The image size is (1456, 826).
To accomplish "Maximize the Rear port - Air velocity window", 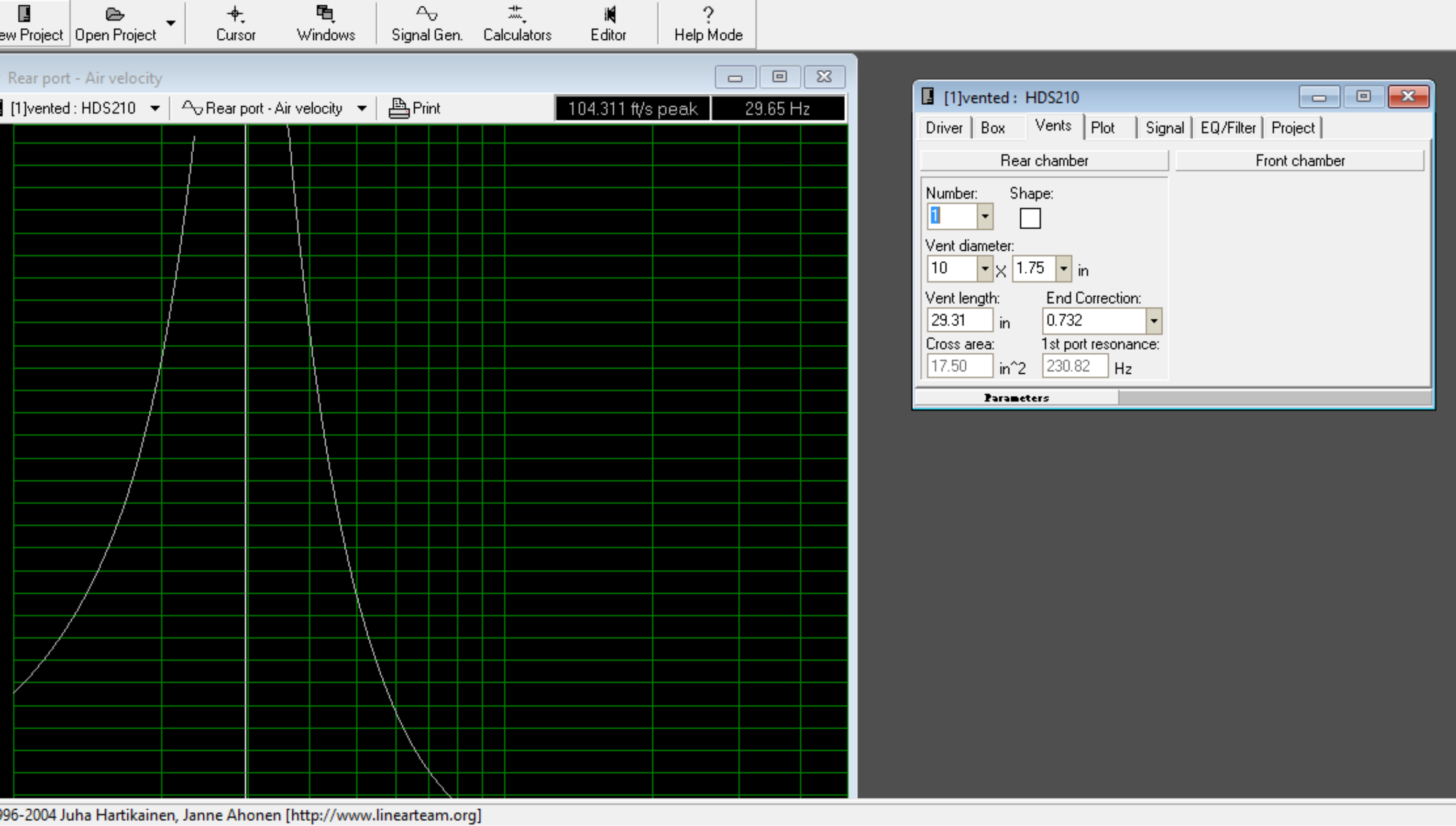I will 779,76.
